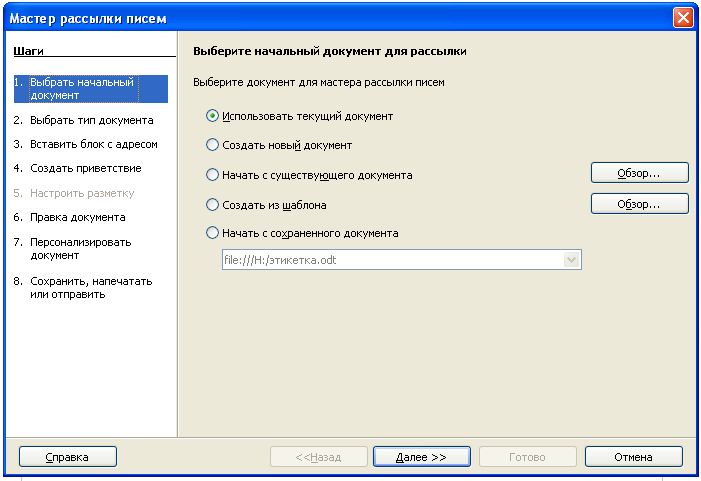Open step 4 Создать приветствие
Screen dimensions: 701x481
[77, 169]
